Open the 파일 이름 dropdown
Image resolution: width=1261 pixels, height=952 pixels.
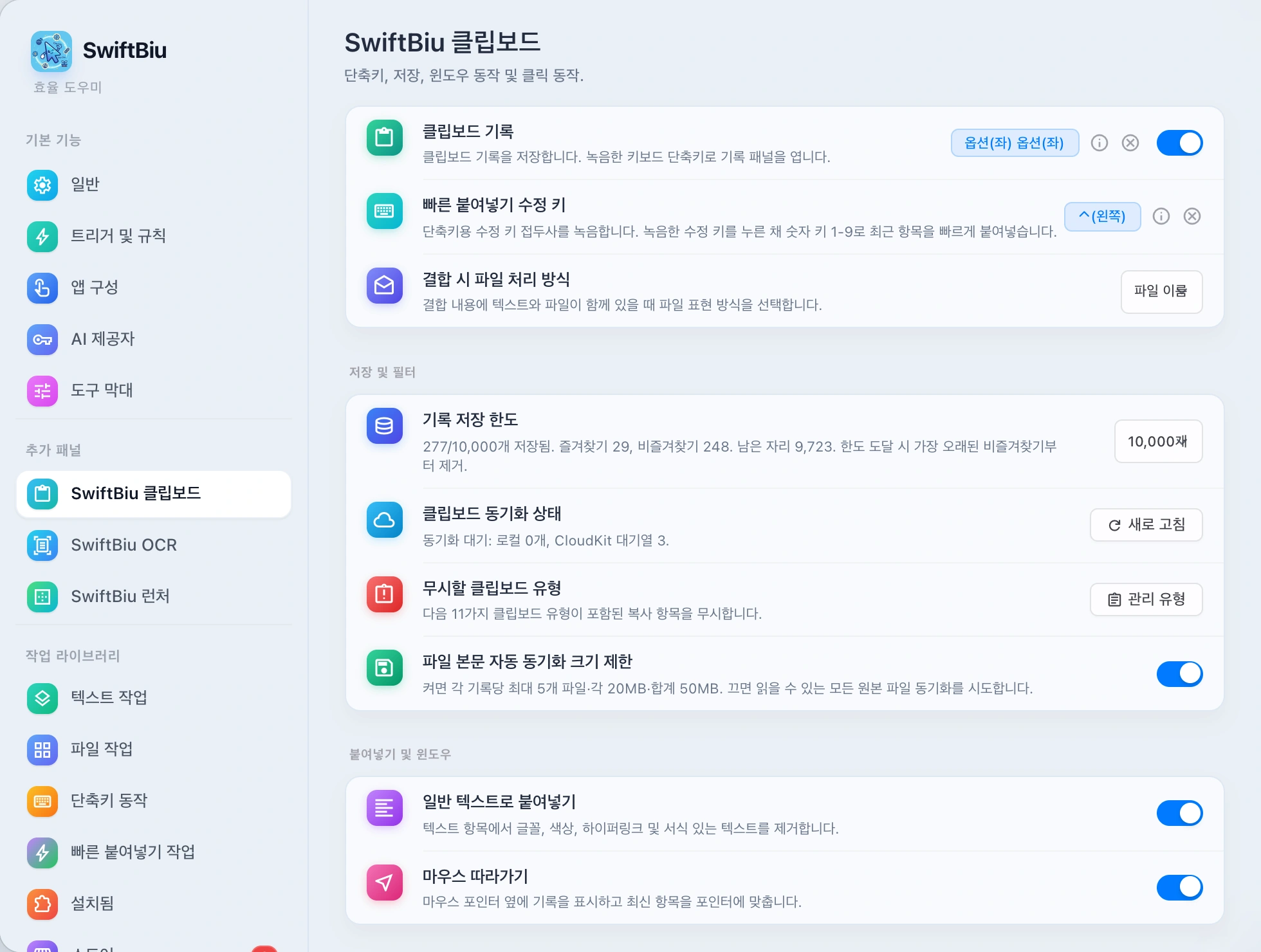tap(1161, 291)
